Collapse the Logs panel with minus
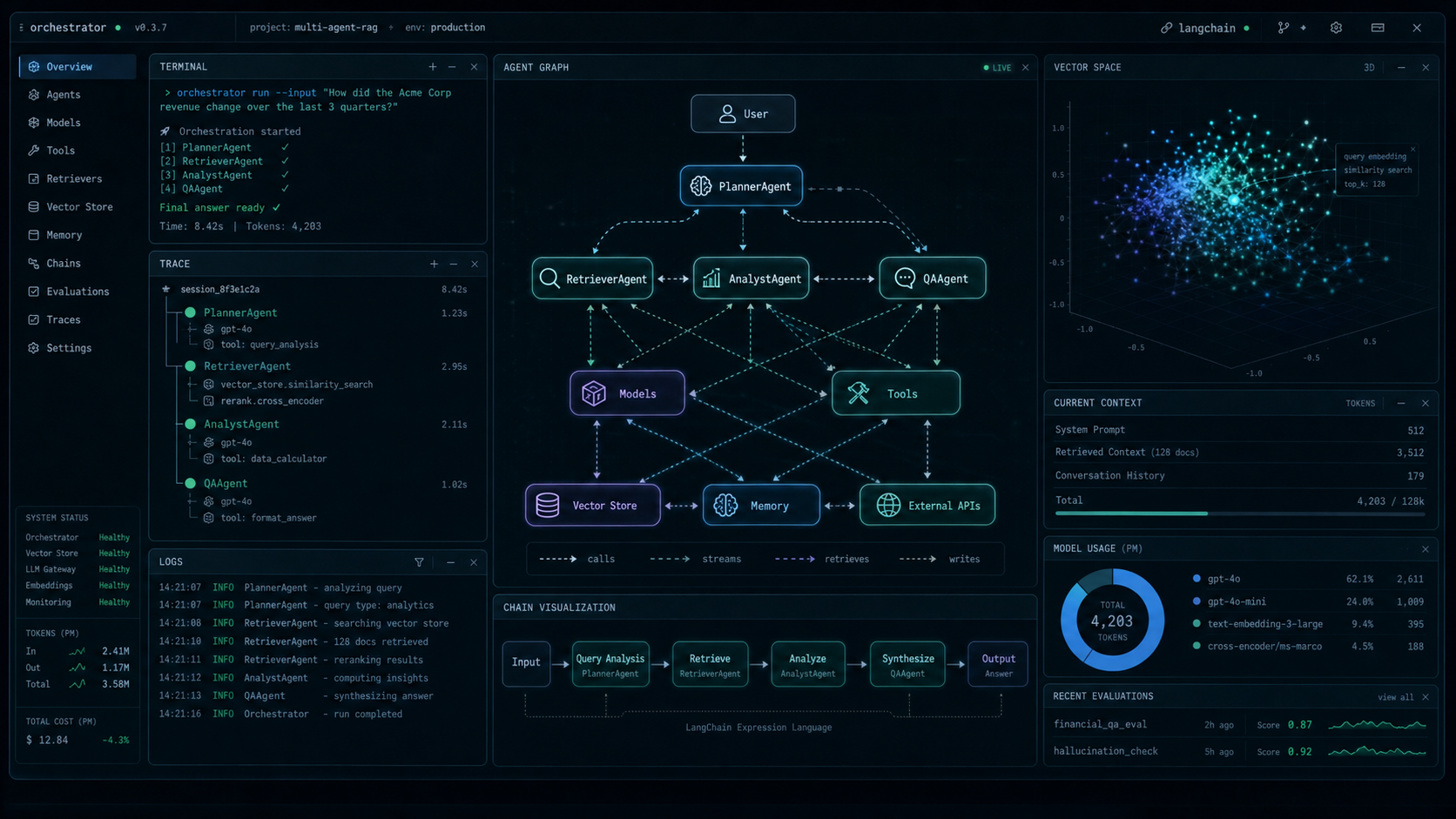This screenshot has width=1456, height=819. tap(450, 562)
